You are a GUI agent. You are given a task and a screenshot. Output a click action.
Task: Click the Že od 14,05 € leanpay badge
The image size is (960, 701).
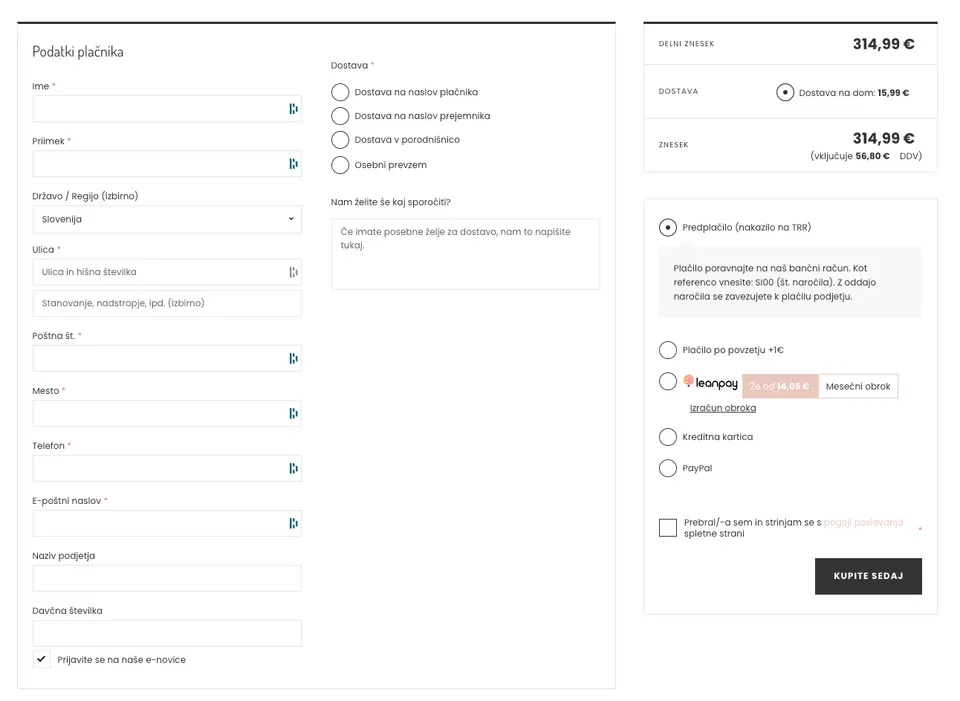click(780, 386)
